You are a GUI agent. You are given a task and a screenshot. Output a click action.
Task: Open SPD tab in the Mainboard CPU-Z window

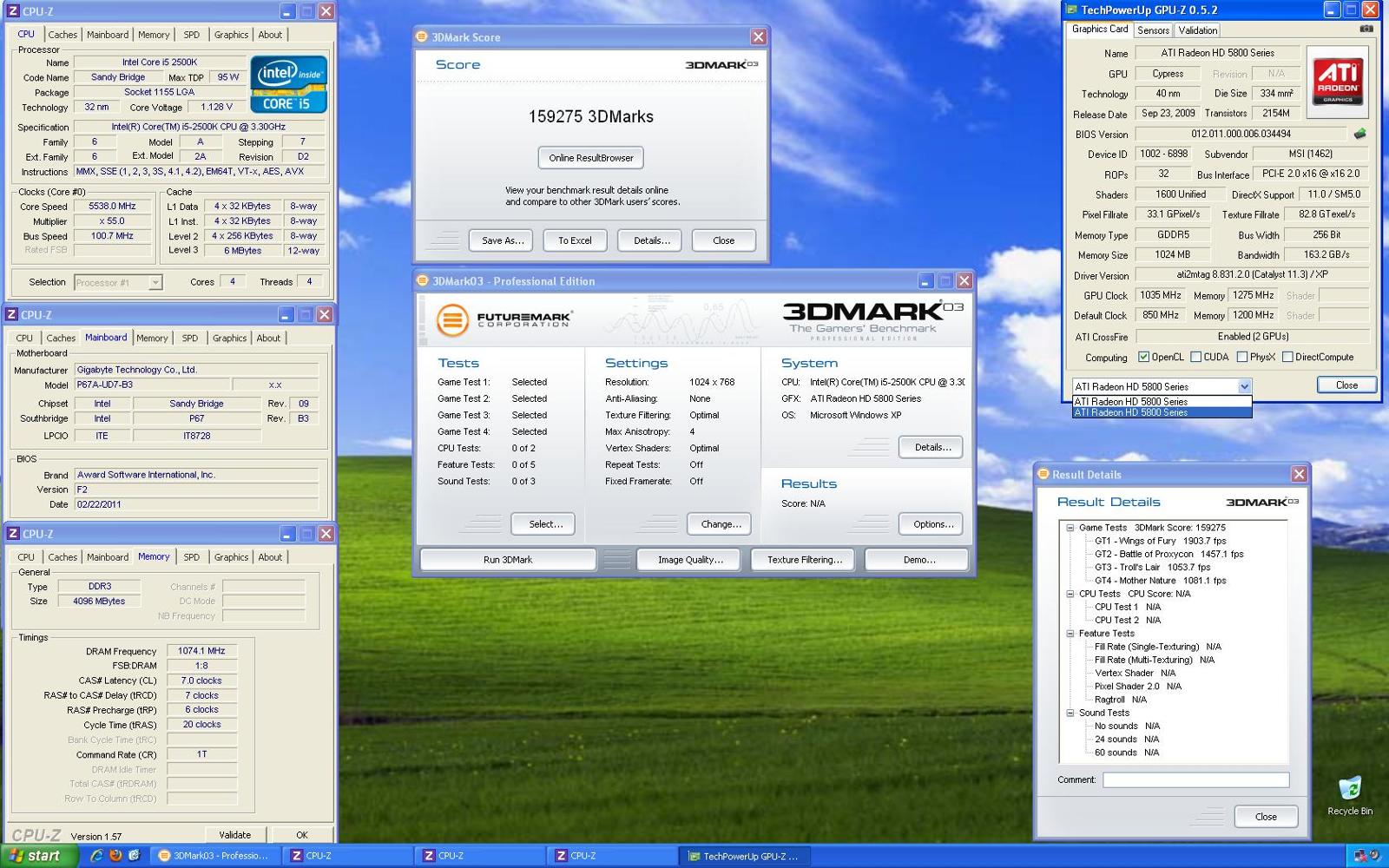click(190, 339)
